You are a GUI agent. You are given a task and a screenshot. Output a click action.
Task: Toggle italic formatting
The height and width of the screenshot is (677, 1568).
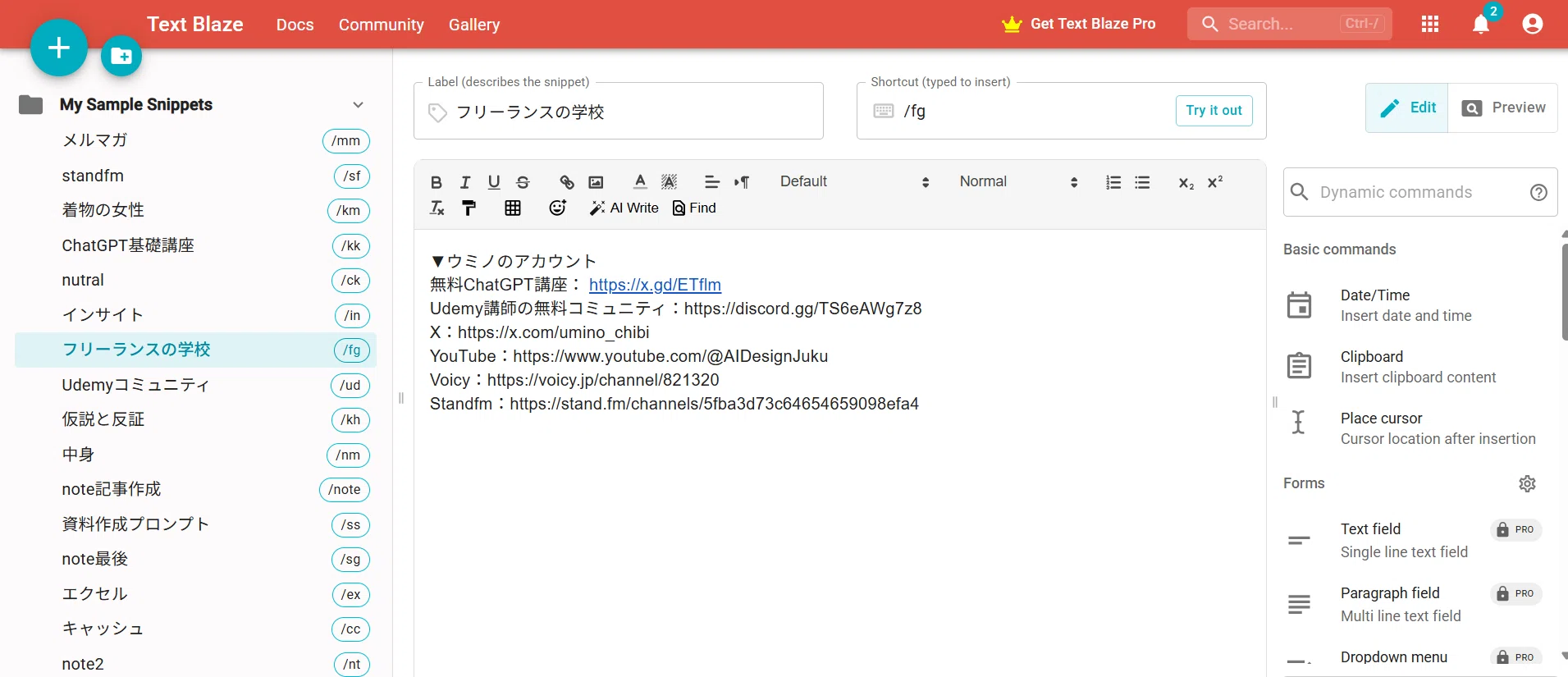464,182
